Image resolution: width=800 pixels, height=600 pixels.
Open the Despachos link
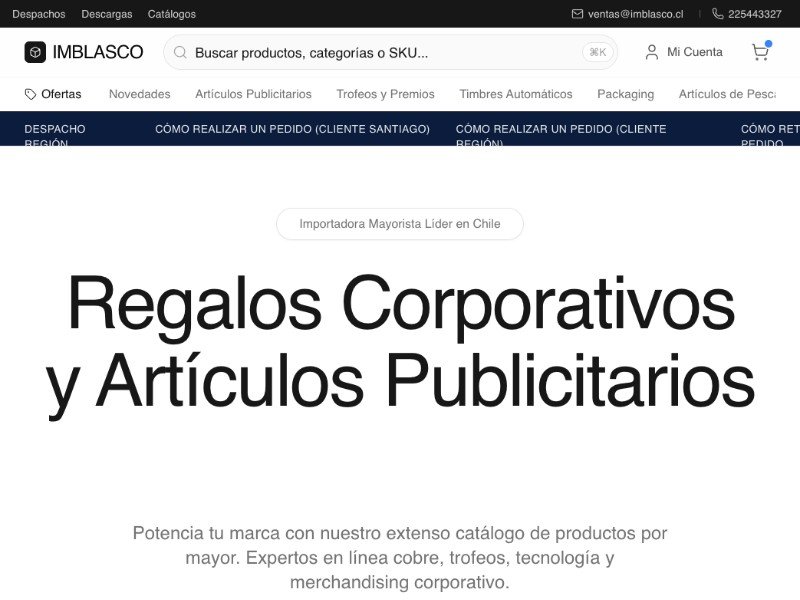(39, 14)
